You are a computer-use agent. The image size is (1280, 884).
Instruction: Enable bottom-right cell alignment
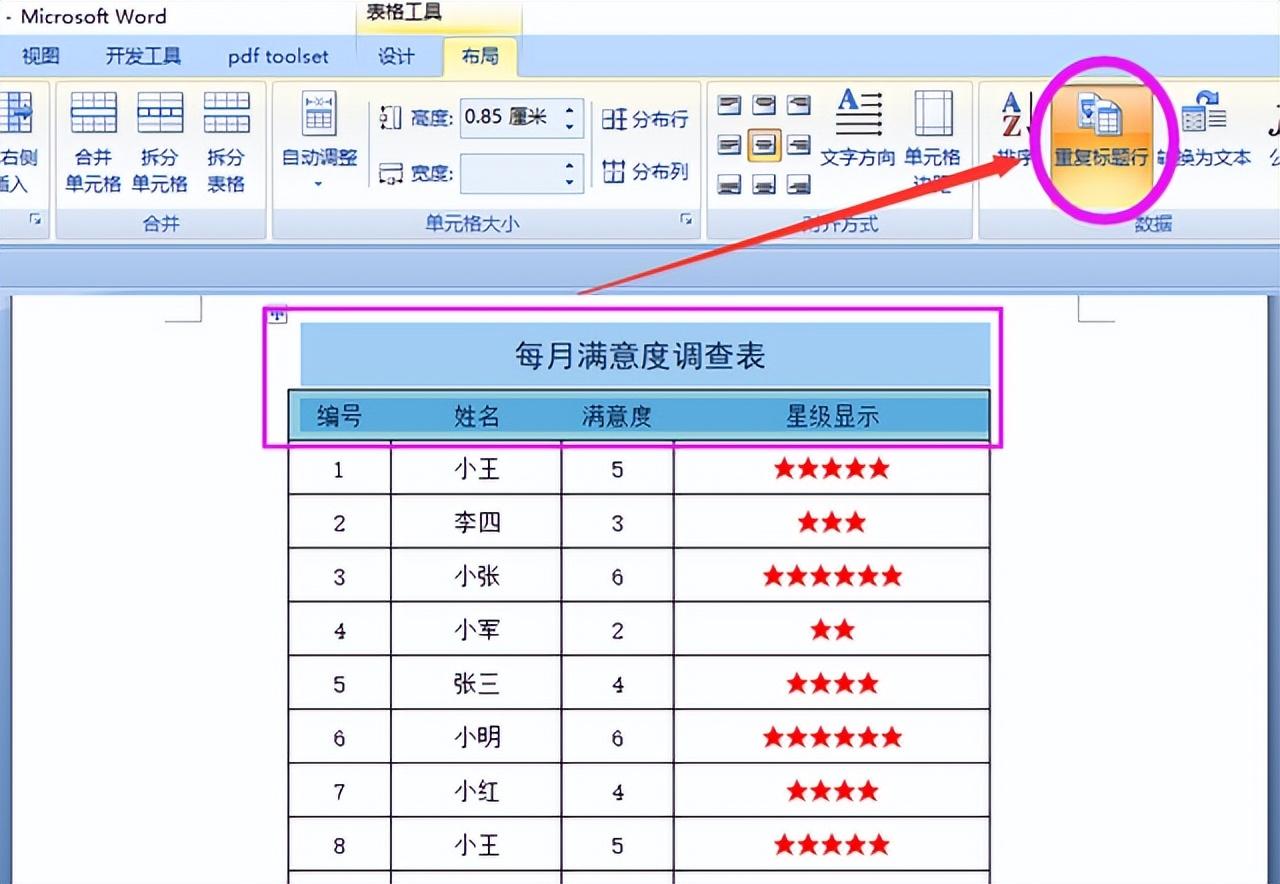(799, 185)
